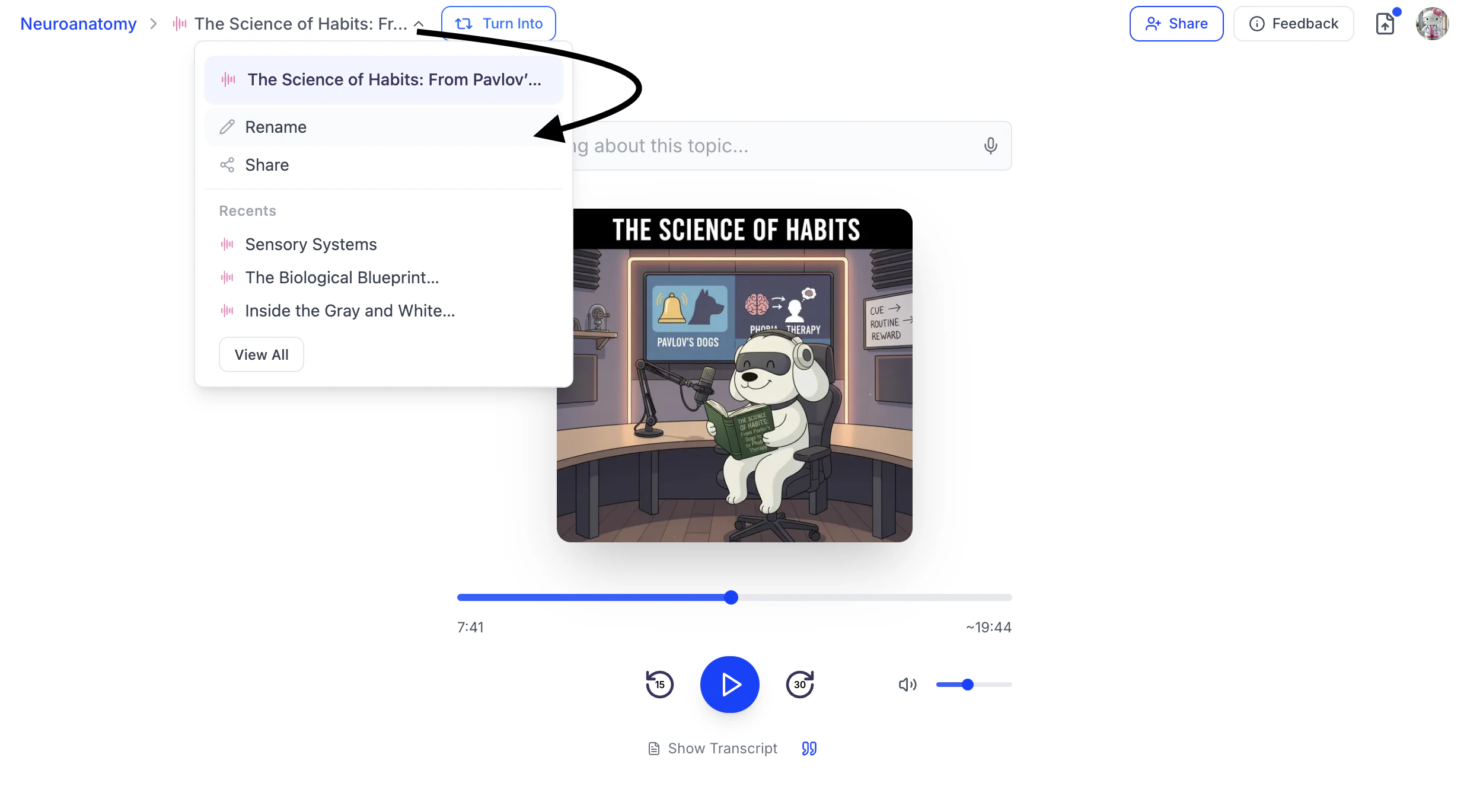
Task: Rewind 15 seconds
Action: [659, 685]
